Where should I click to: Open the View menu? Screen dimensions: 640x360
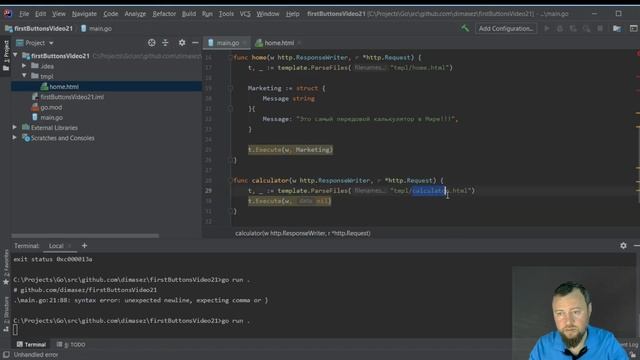(x=58, y=14)
